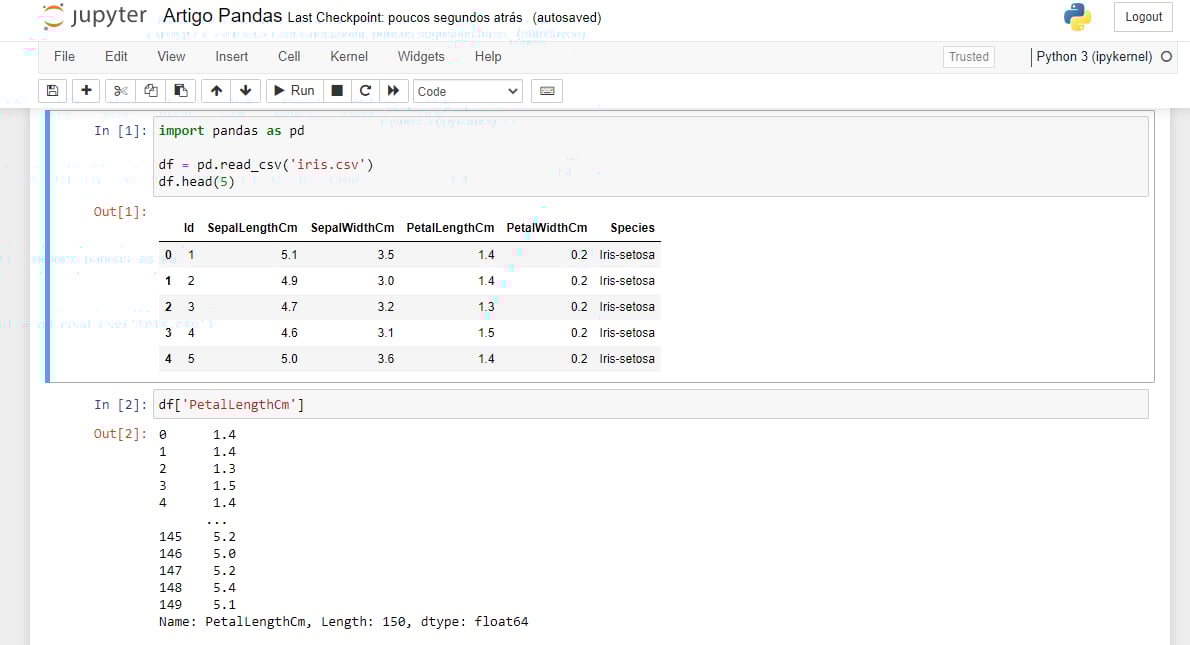Copy selected cells icon

[150, 91]
